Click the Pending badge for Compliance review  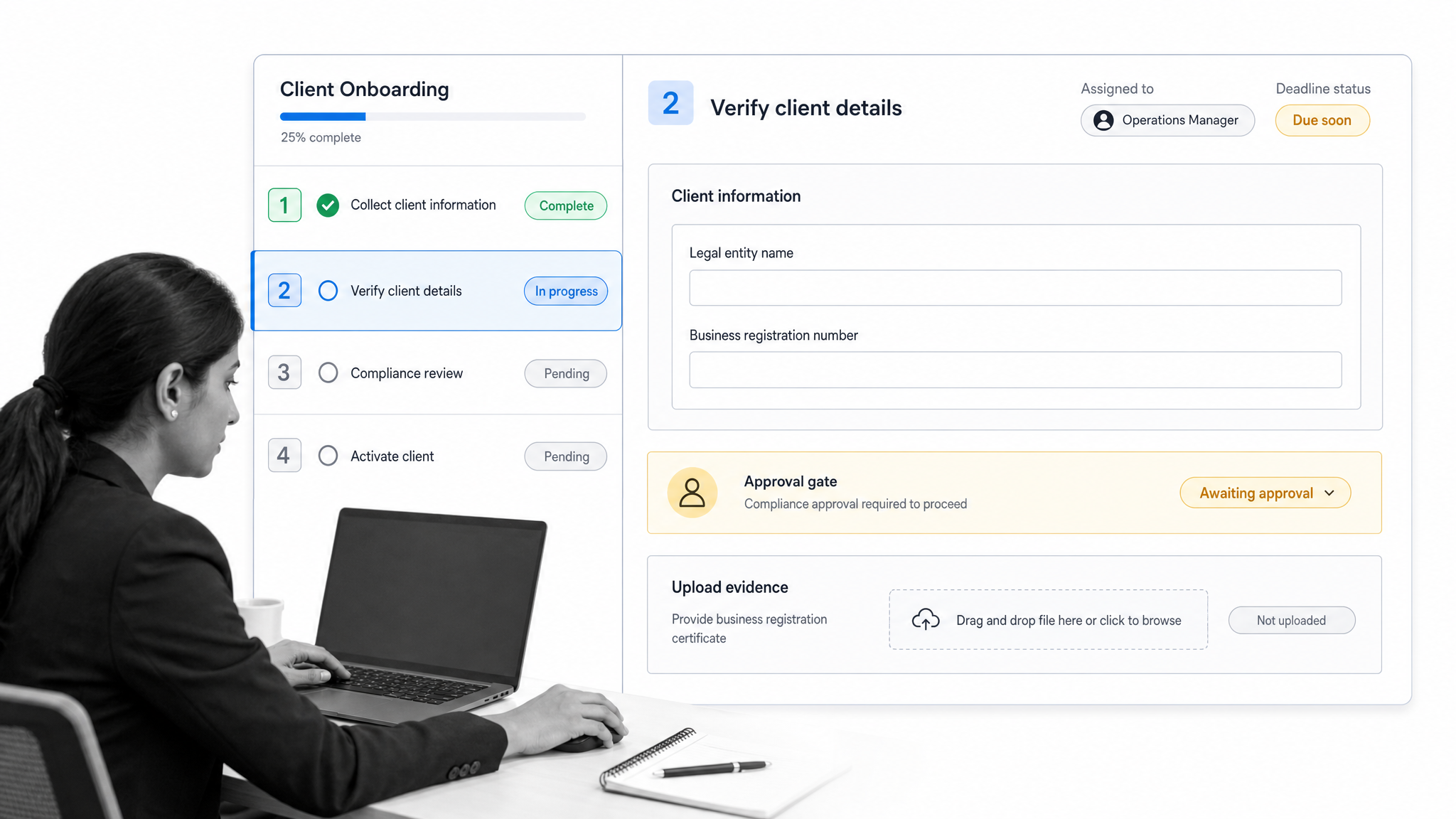[566, 373]
